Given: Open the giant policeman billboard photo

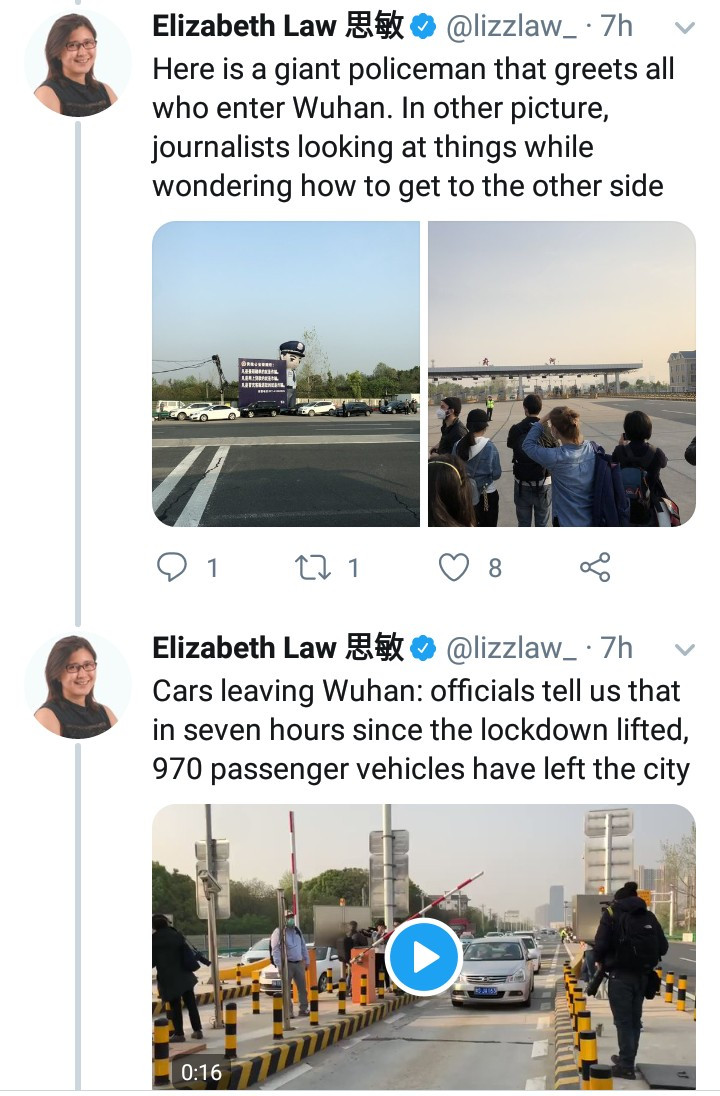Looking at the screenshot, I should (x=286, y=374).
